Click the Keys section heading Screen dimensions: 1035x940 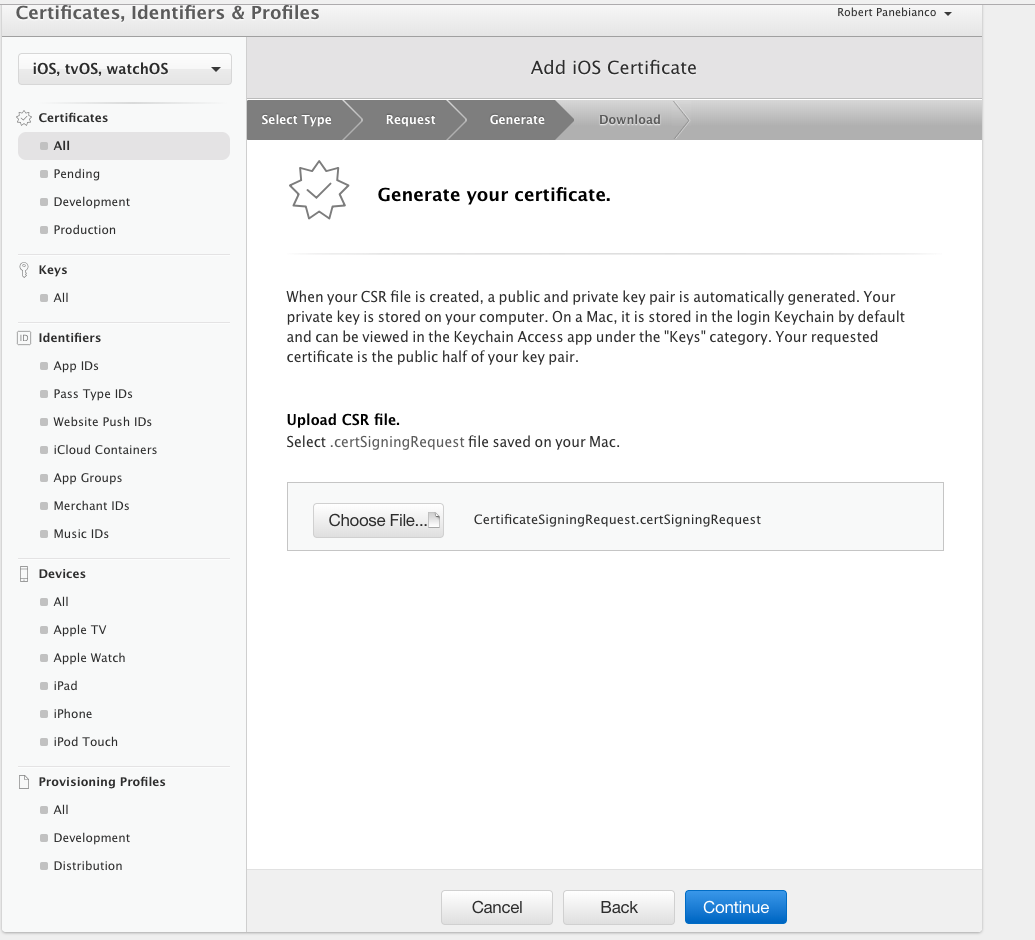[53, 270]
